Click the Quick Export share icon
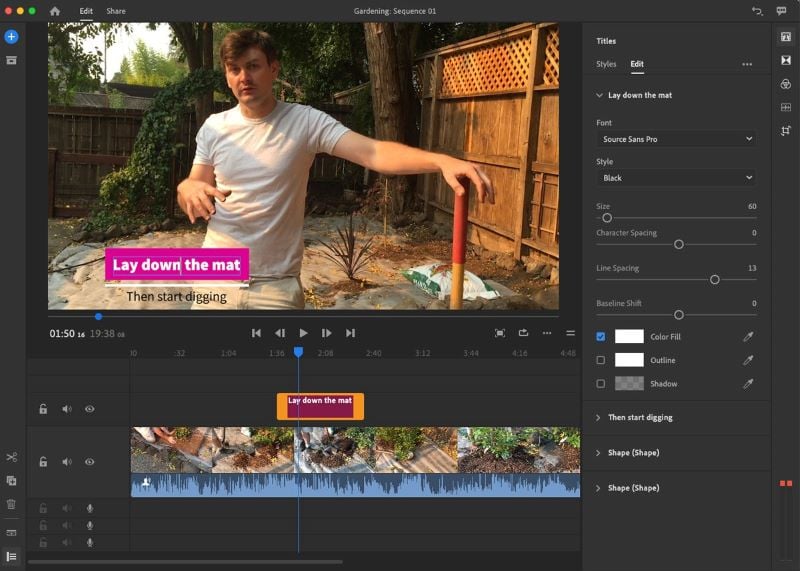The width and height of the screenshot is (800, 571). click(x=523, y=333)
